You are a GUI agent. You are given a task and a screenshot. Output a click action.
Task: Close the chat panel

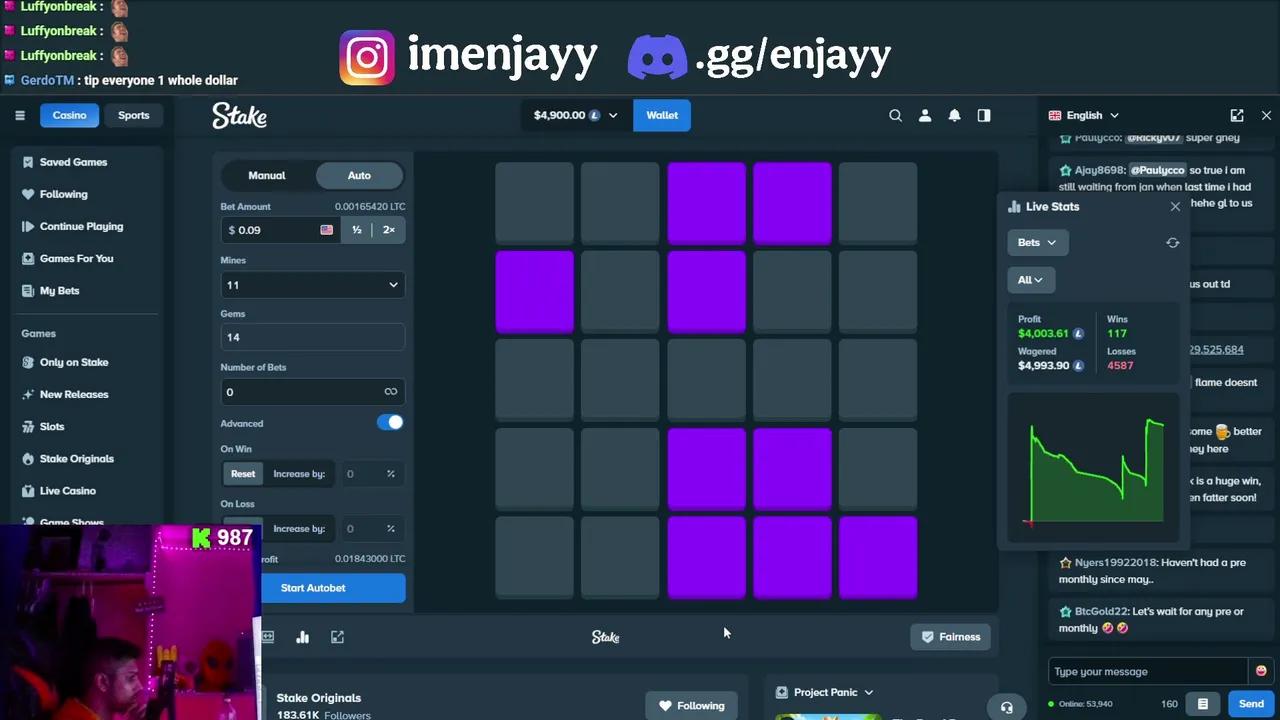(x=1266, y=115)
